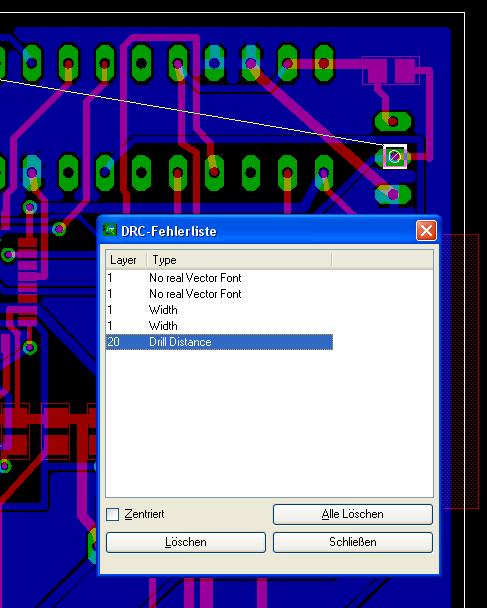Click the green oval pad below the error marker
Viewport: 487px width, 608px height.
tap(393, 194)
